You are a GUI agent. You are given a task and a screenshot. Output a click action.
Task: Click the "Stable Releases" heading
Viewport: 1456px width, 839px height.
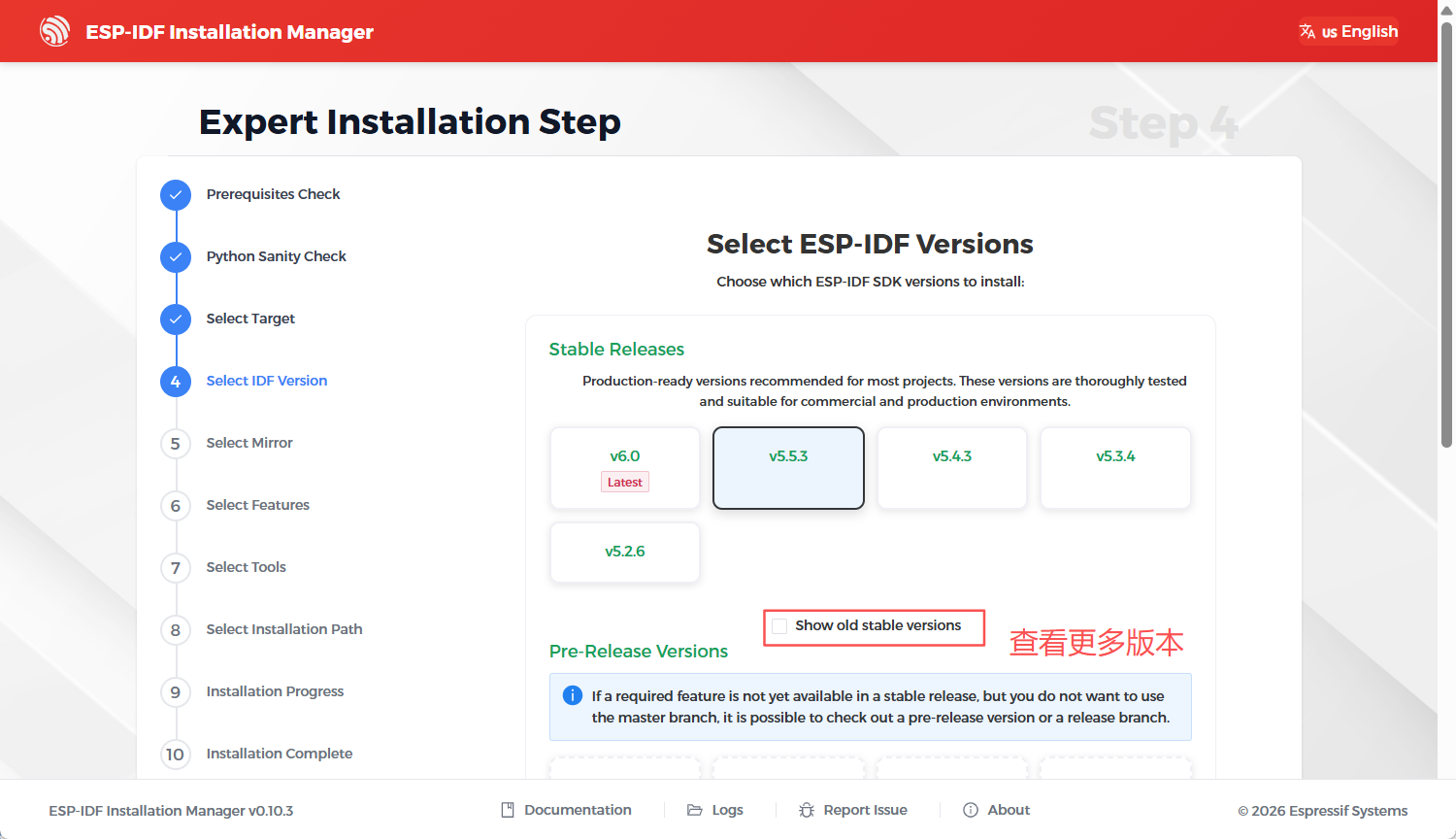click(616, 350)
